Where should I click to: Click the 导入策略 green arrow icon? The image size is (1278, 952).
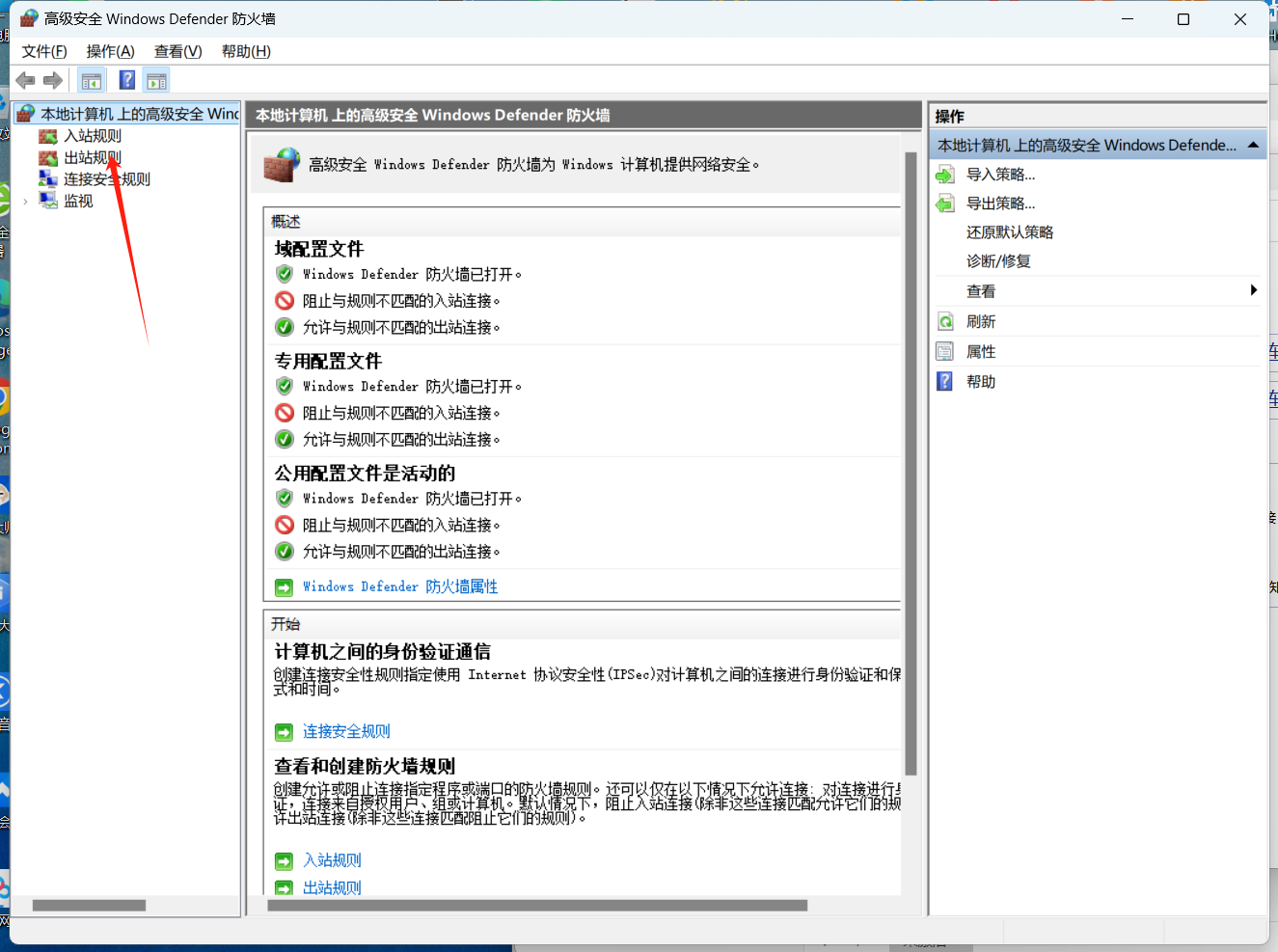coord(945,175)
